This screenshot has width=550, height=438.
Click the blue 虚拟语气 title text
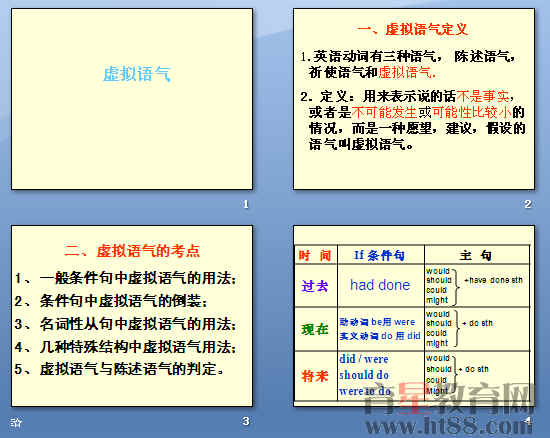[137, 74]
